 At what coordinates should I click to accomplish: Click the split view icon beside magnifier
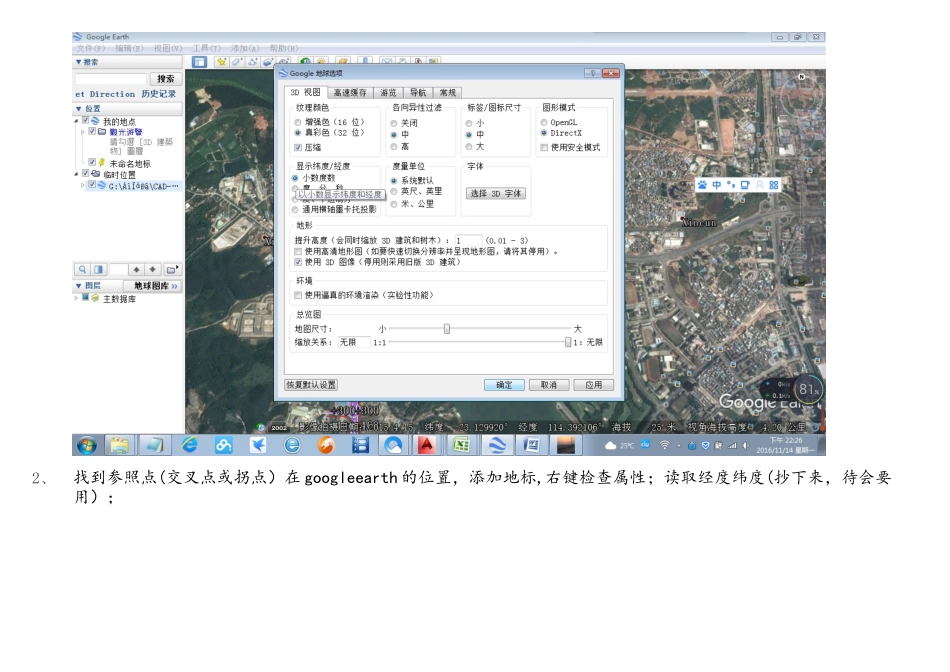[x=98, y=269]
